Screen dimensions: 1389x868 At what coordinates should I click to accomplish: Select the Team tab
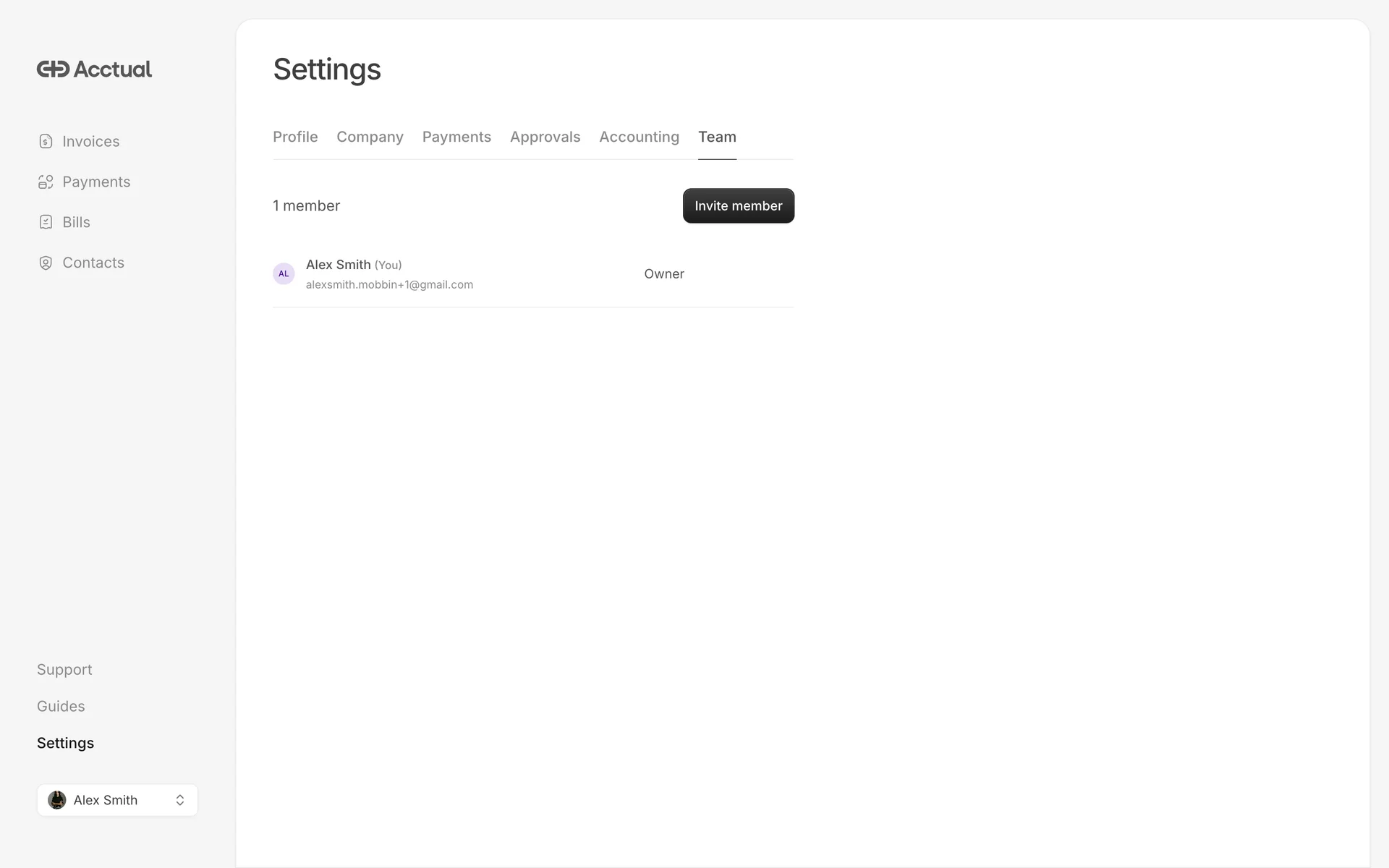pos(717,137)
